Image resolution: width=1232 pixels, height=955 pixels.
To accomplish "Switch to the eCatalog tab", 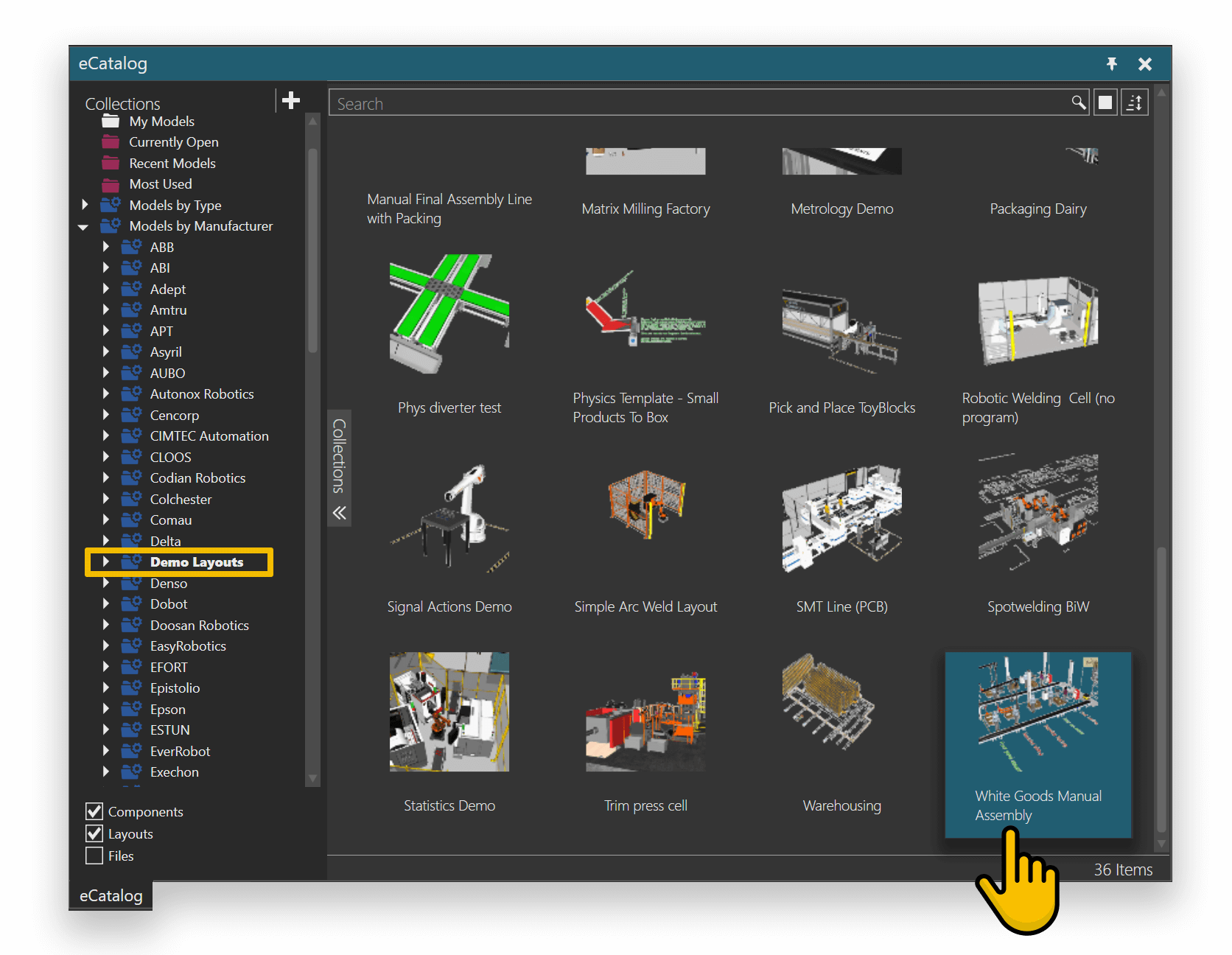I will coord(111,895).
